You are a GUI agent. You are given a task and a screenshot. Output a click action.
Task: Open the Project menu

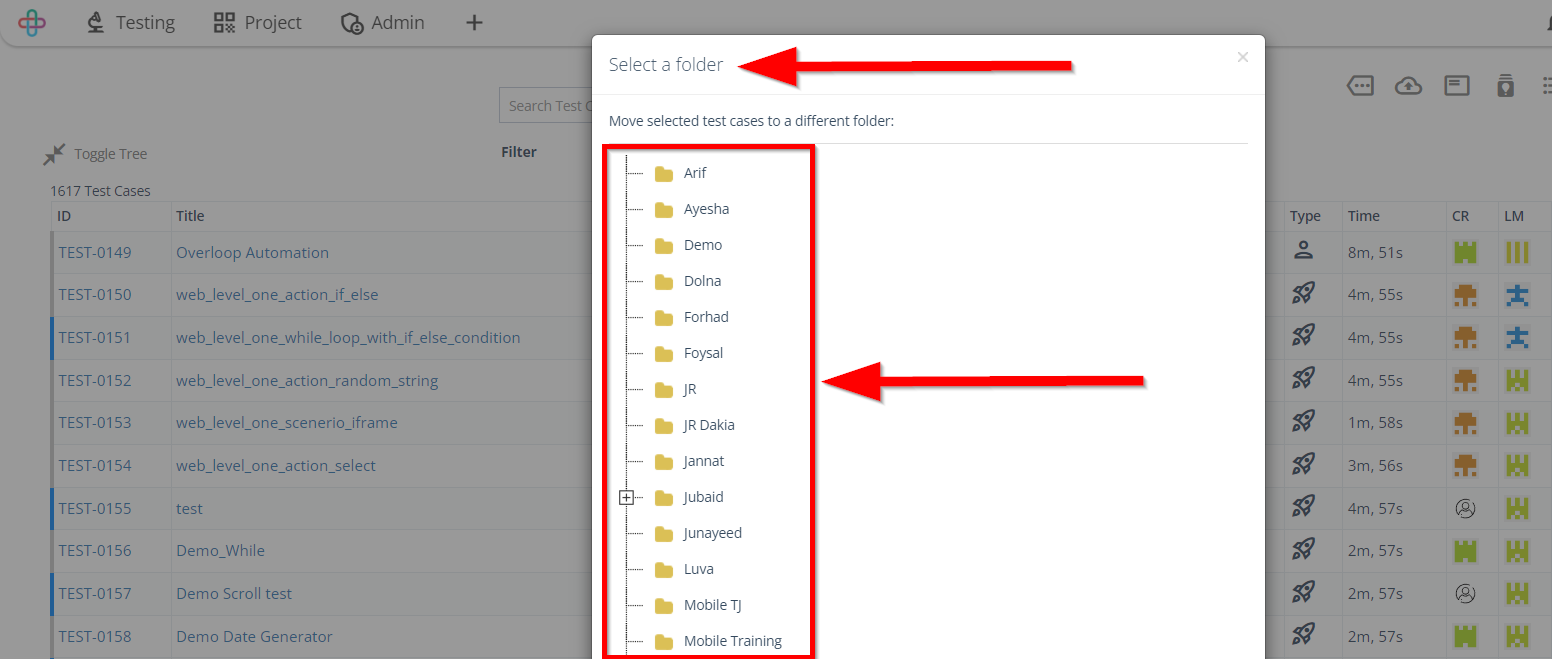[x=258, y=22]
